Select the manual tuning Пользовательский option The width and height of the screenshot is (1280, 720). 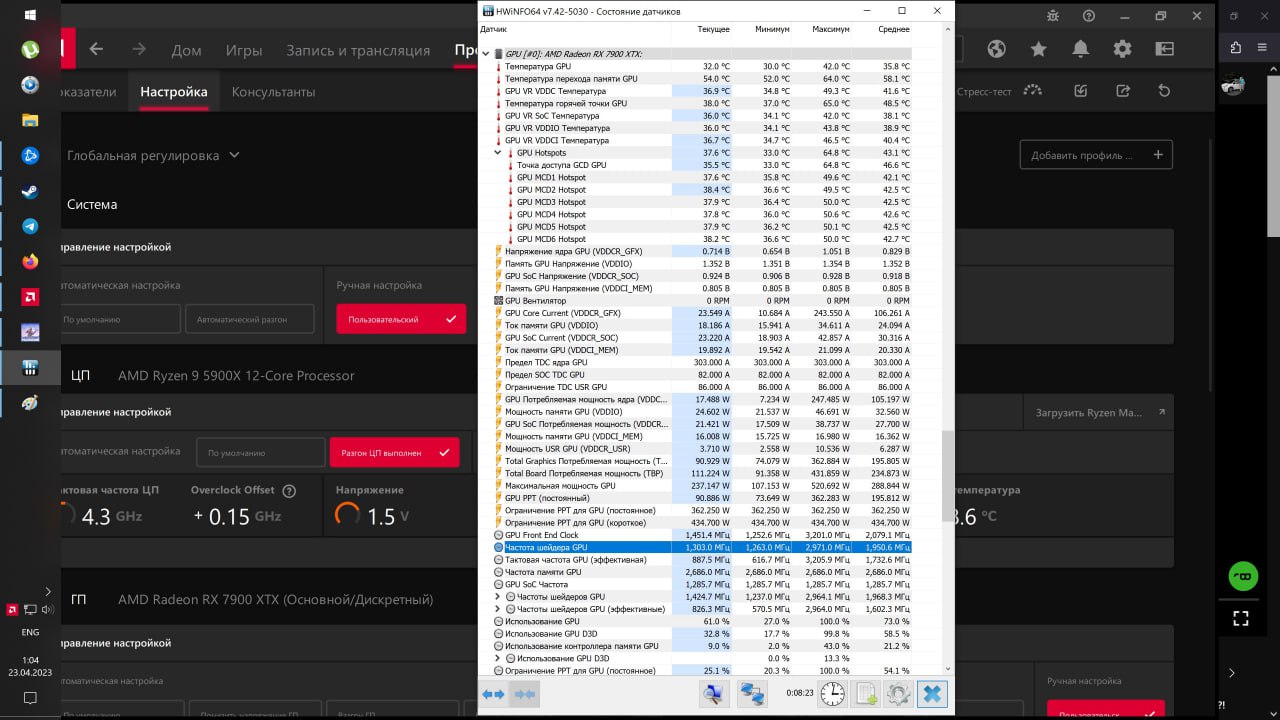tap(400, 319)
